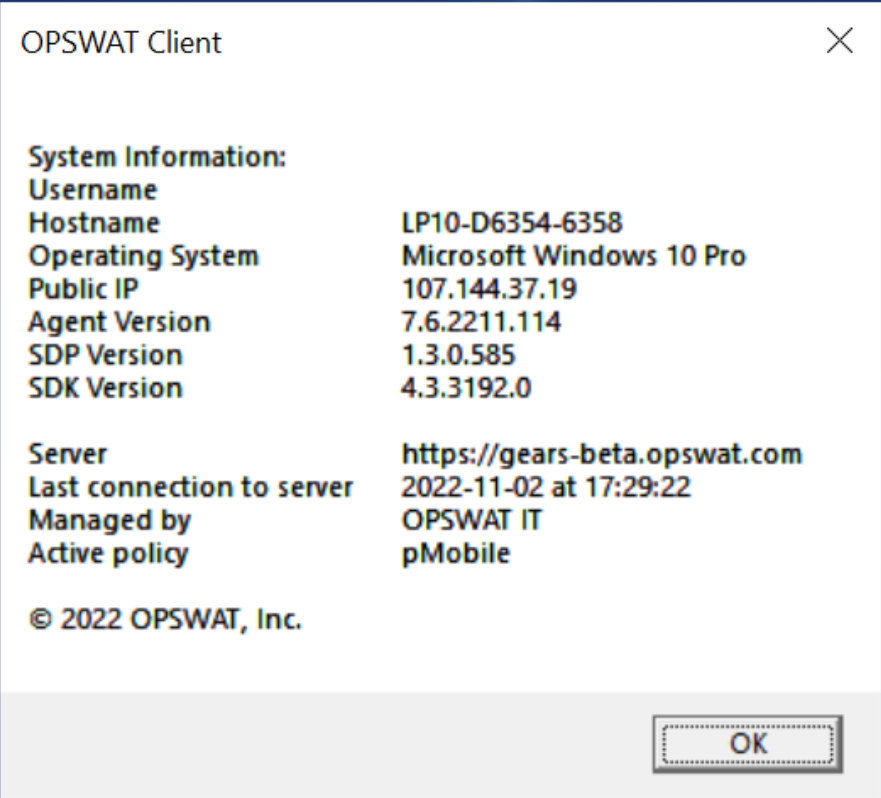The width and height of the screenshot is (881, 798).
Task: Click the Username label
Action: click(x=93, y=190)
